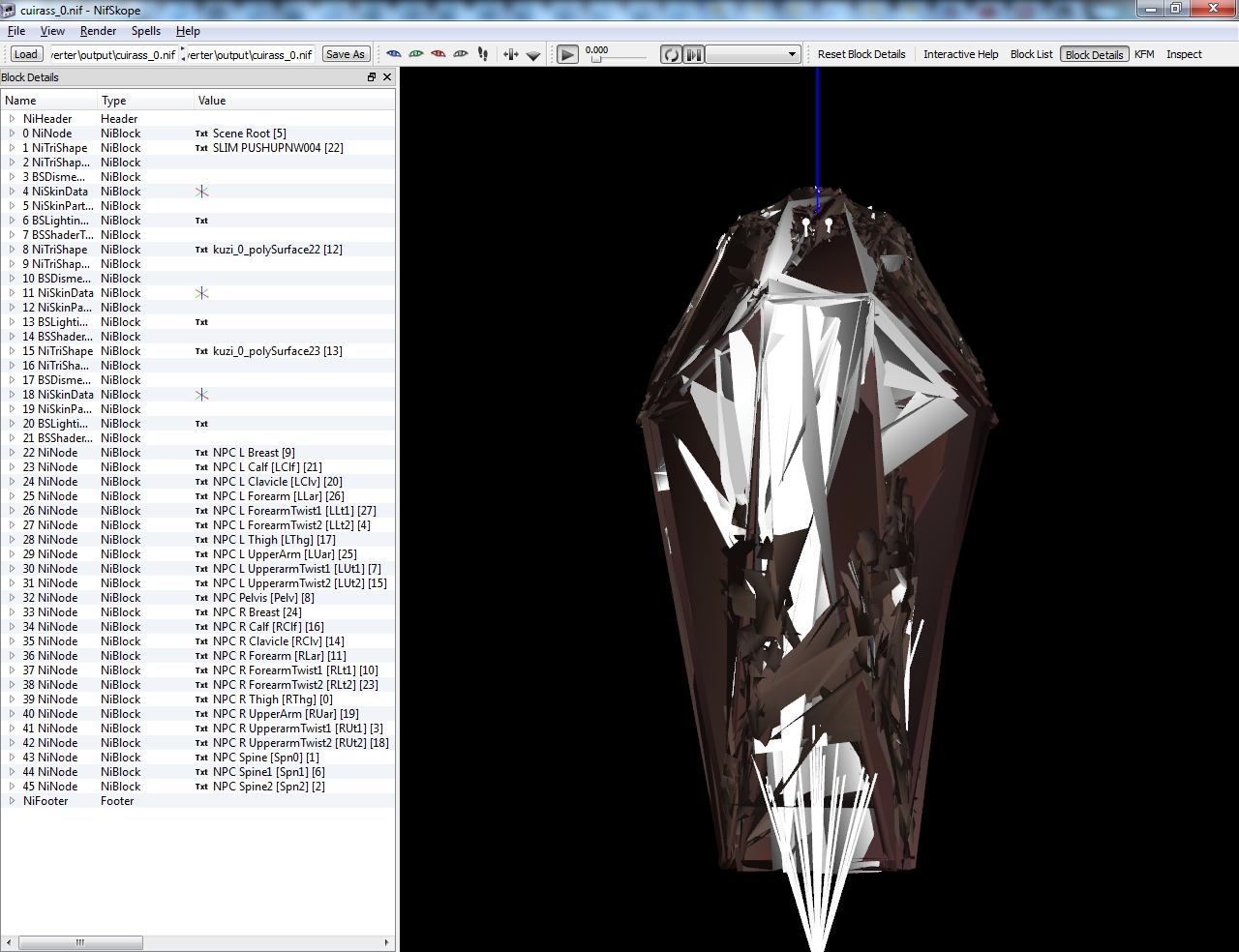Click the Txt icon beside NPC Spine2
This screenshot has height=952, width=1239.
coord(201,787)
